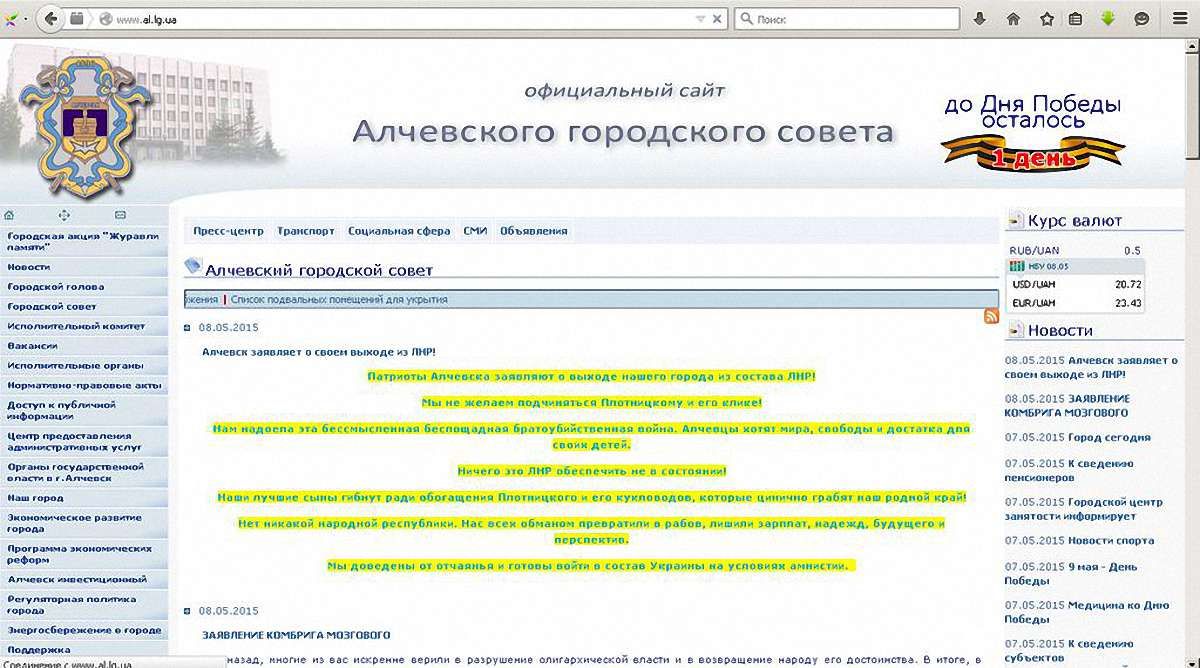
Task: Show bookmarks list icon in toolbar
Action: point(1076,19)
